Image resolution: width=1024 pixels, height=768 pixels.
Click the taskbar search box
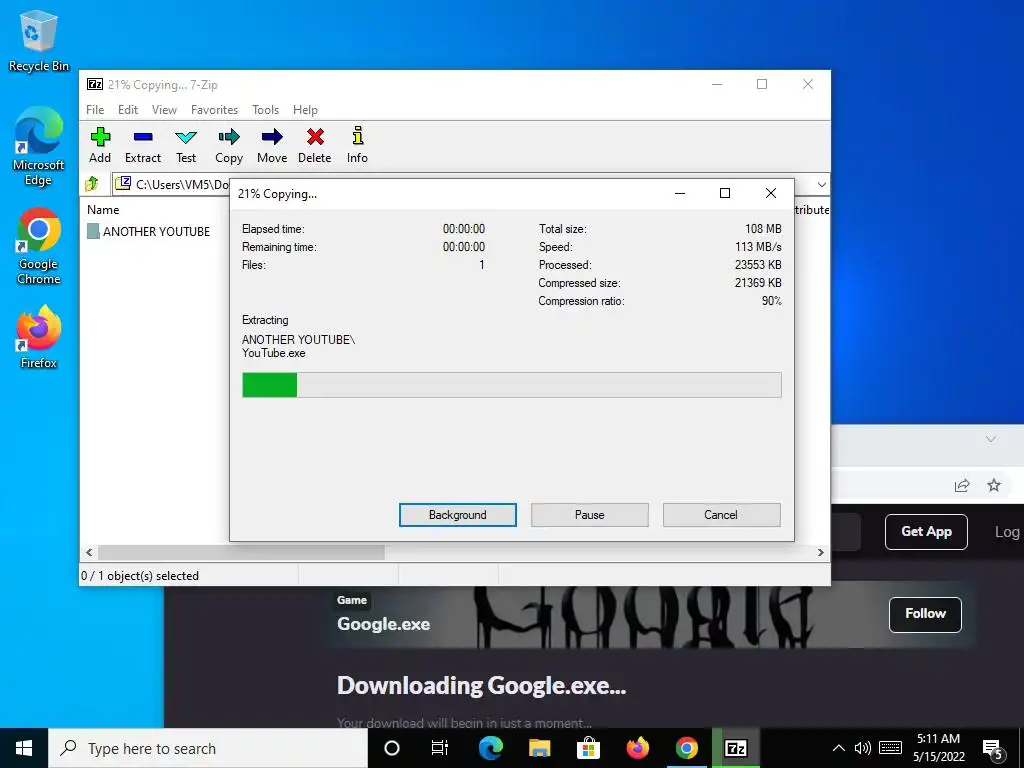[x=208, y=748]
